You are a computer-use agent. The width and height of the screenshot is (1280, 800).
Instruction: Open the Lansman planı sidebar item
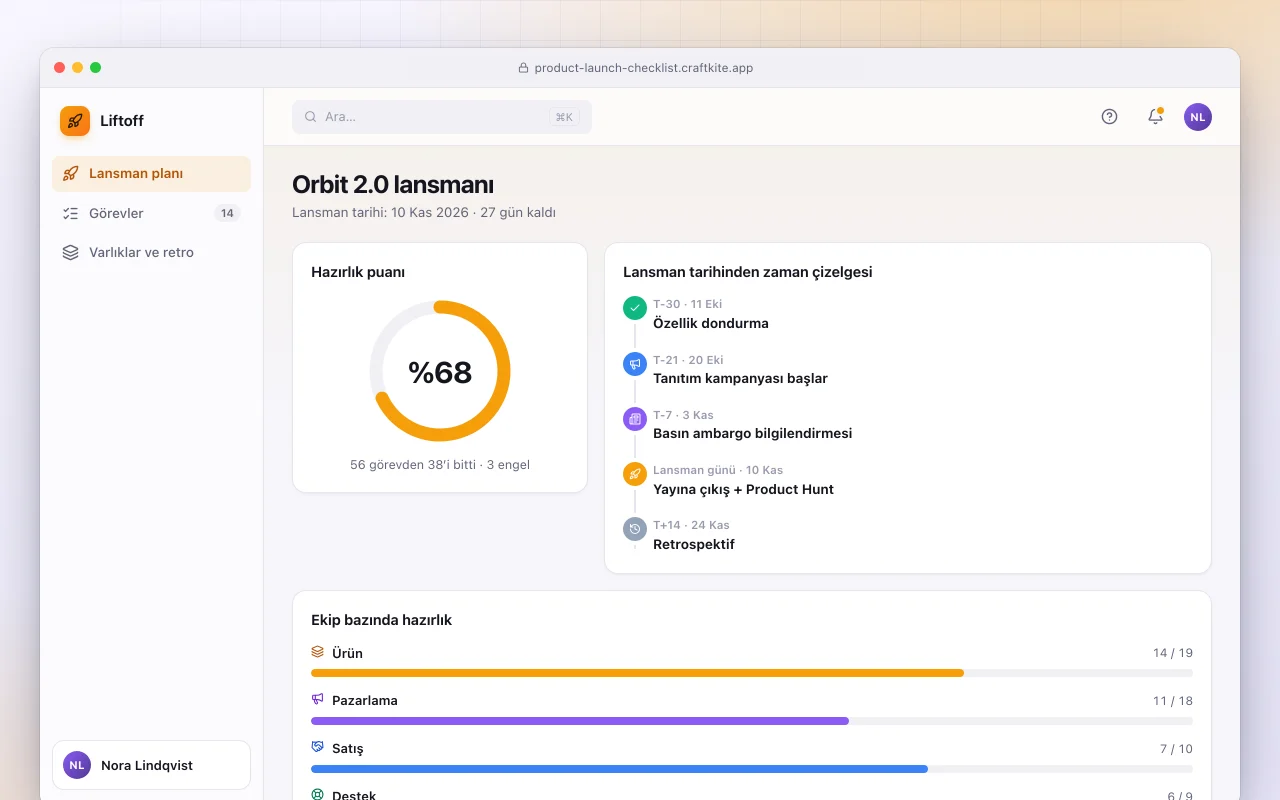click(x=151, y=174)
